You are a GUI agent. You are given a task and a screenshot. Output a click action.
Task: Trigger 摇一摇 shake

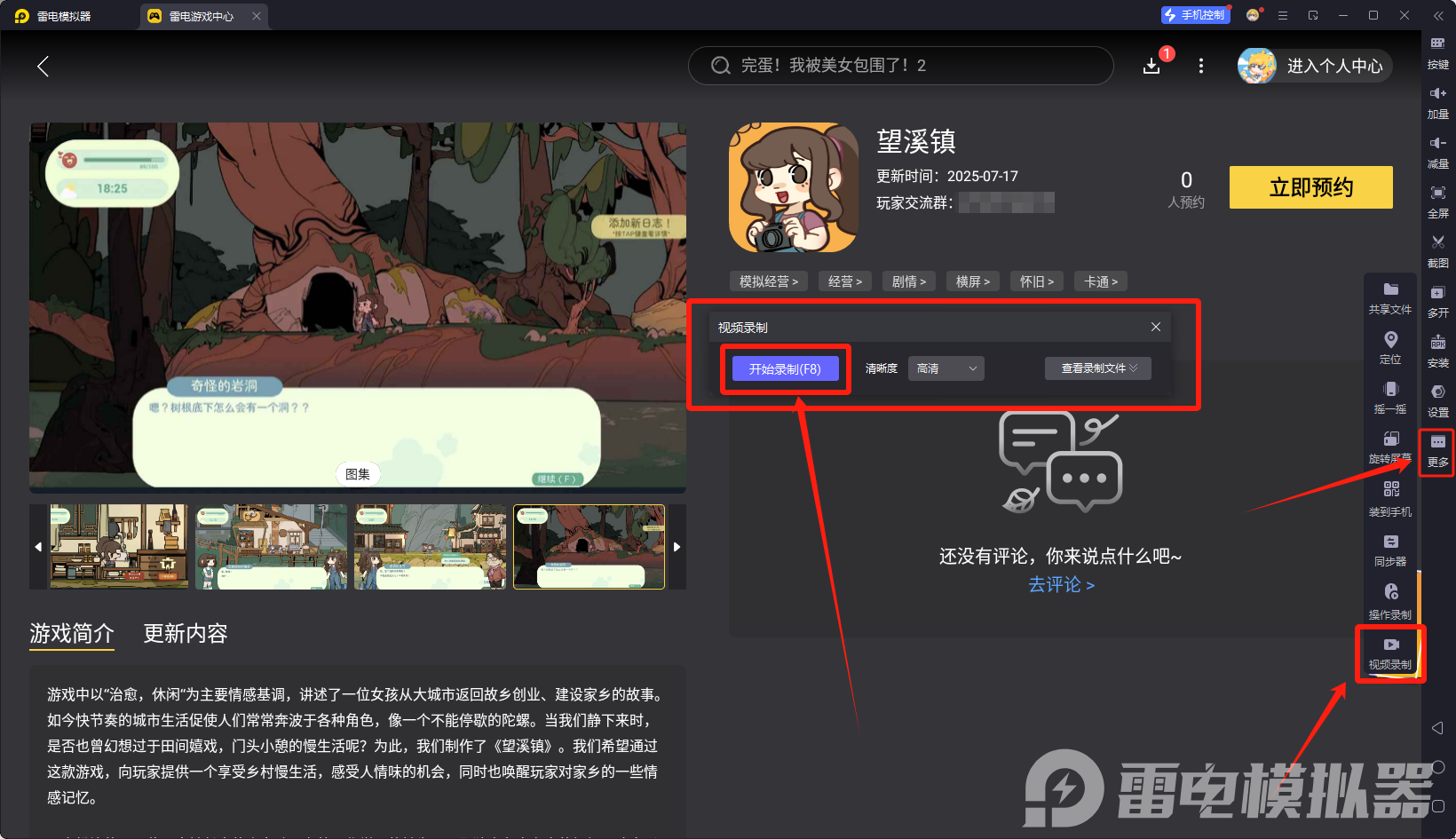click(x=1390, y=398)
